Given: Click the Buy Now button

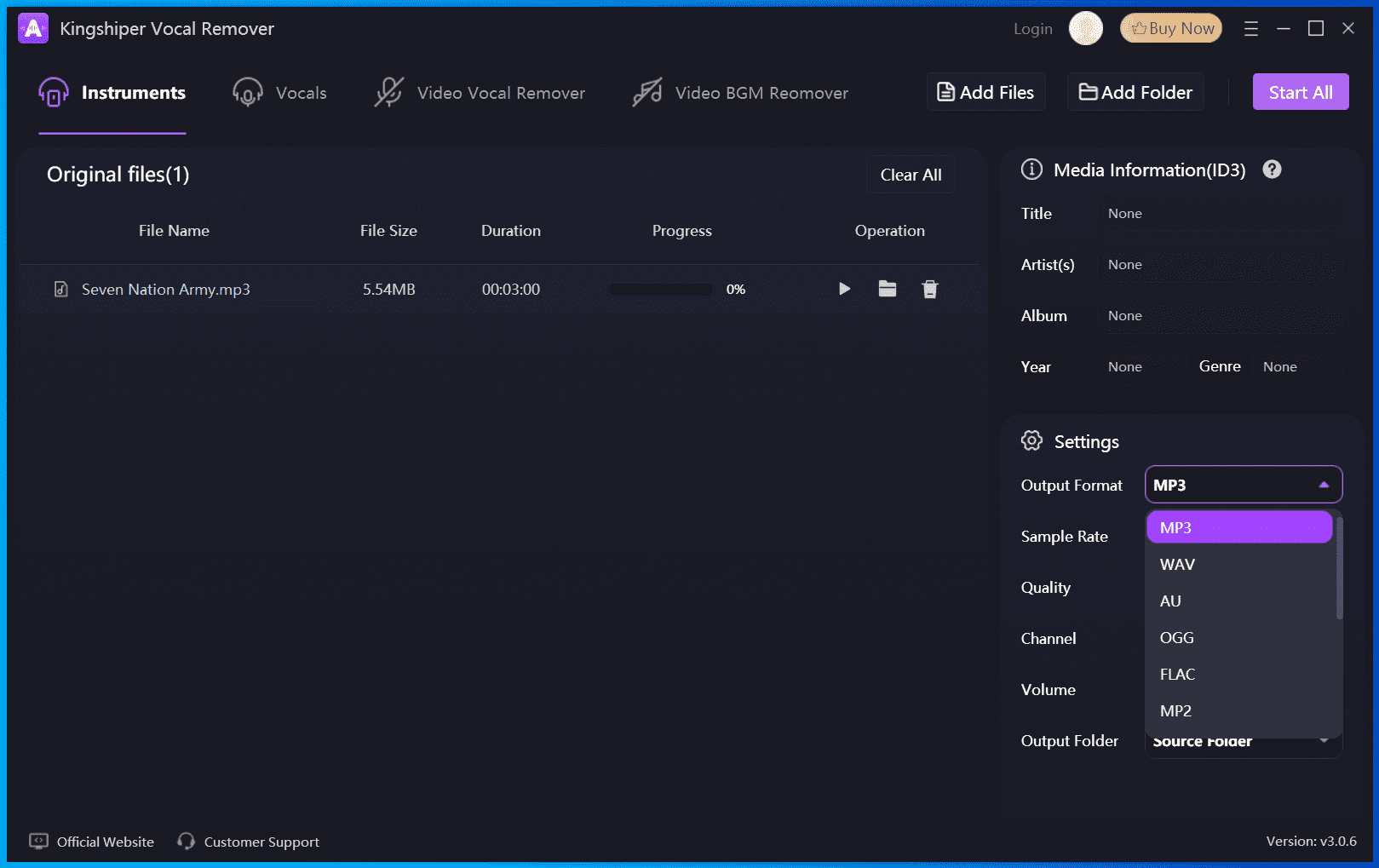Looking at the screenshot, I should (x=1171, y=28).
